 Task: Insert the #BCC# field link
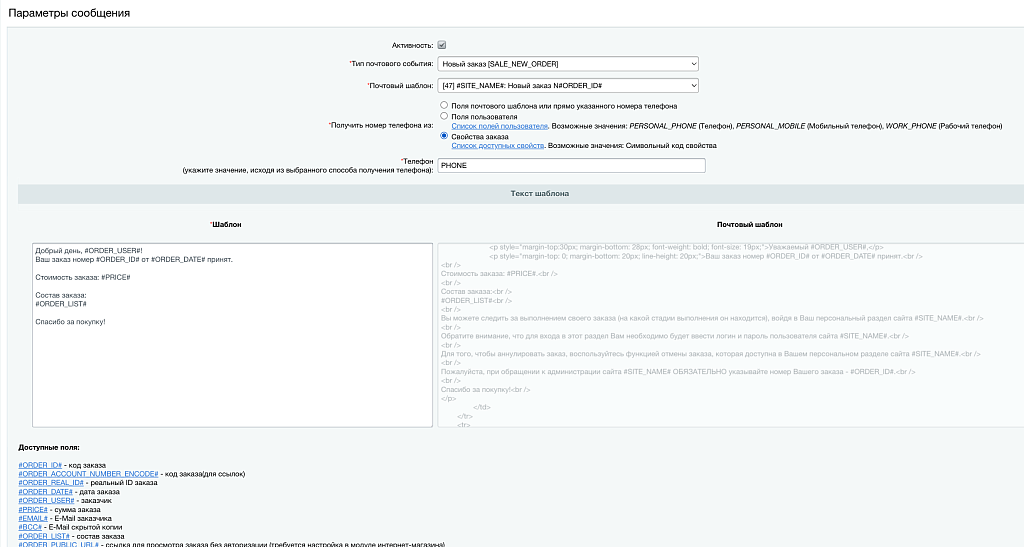coord(30,528)
